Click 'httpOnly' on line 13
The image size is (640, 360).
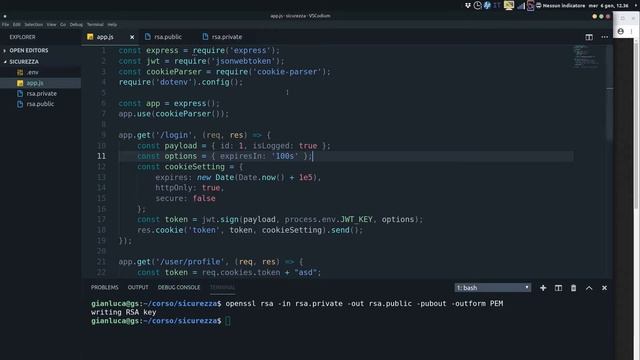[173, 188]
